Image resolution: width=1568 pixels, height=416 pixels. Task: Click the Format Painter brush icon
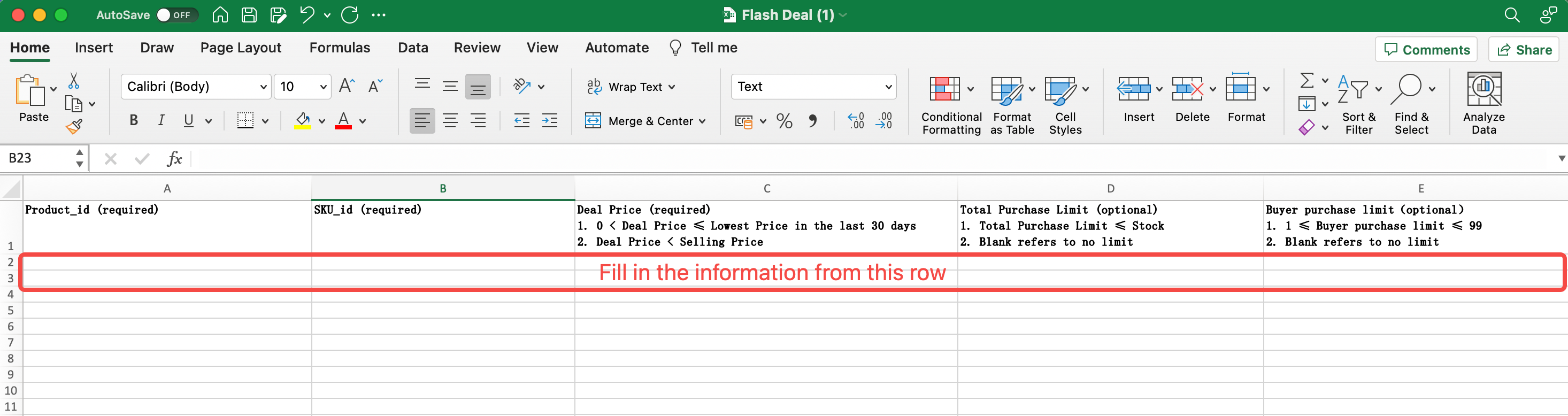click(x=74, y=127)
